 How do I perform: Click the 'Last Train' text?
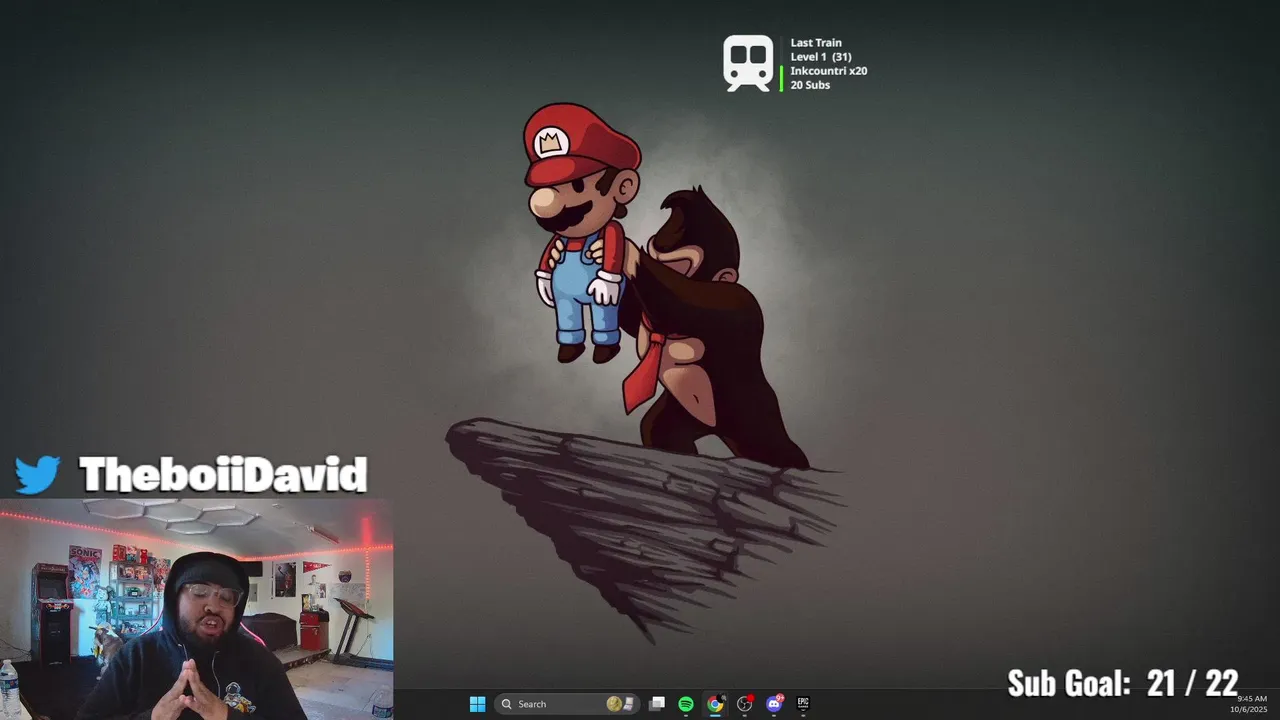click(816, 43)
